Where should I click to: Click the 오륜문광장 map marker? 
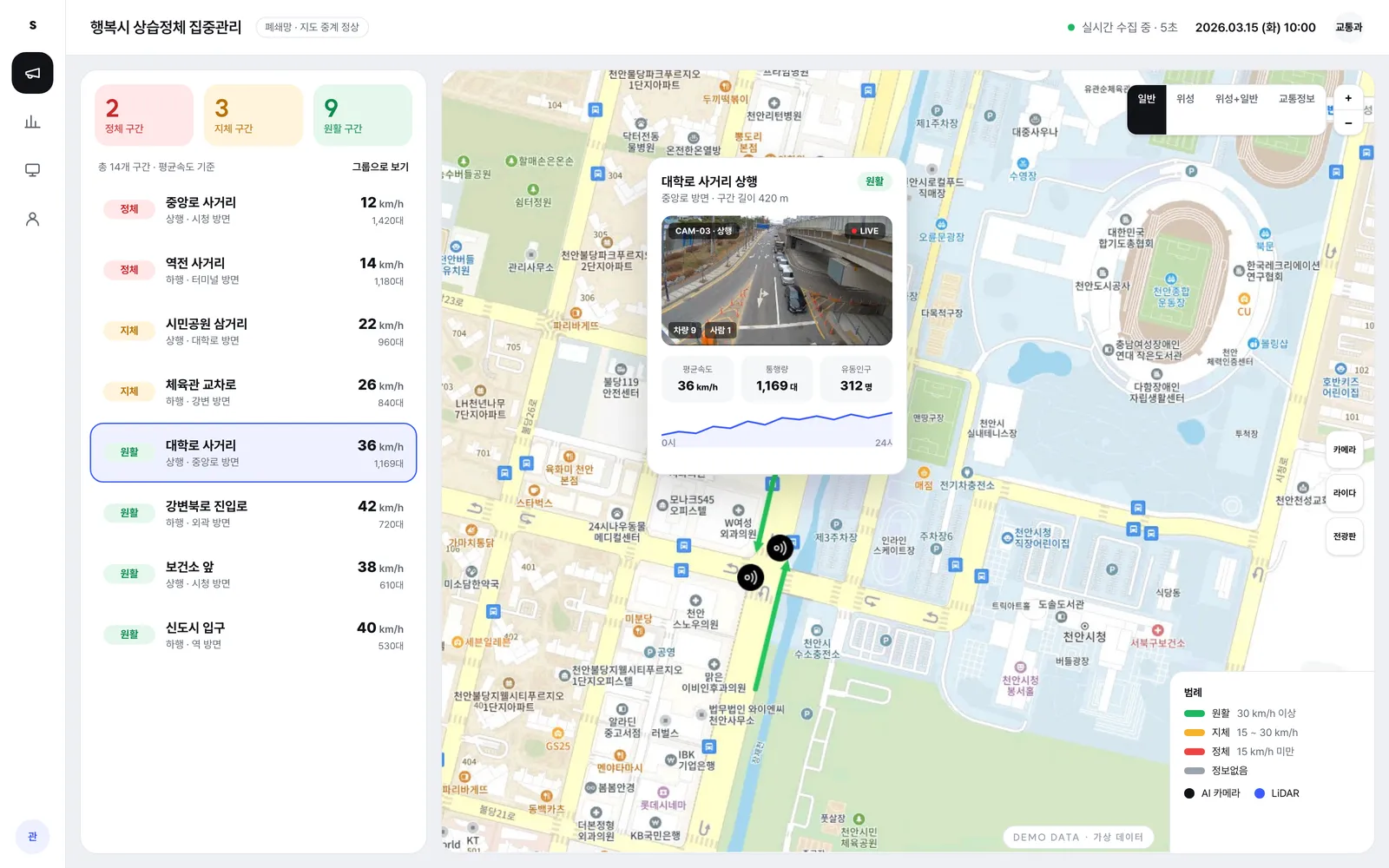[941, 225]
